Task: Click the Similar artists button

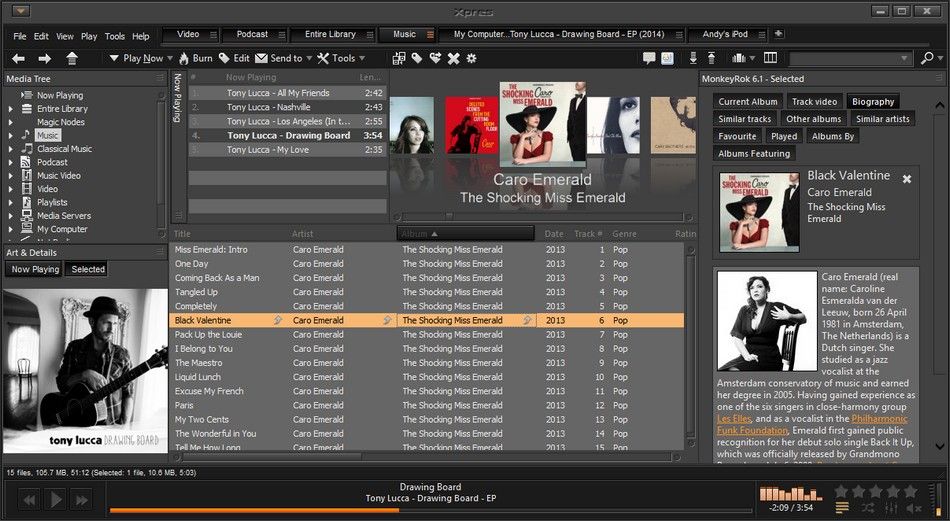Action: 883,119
